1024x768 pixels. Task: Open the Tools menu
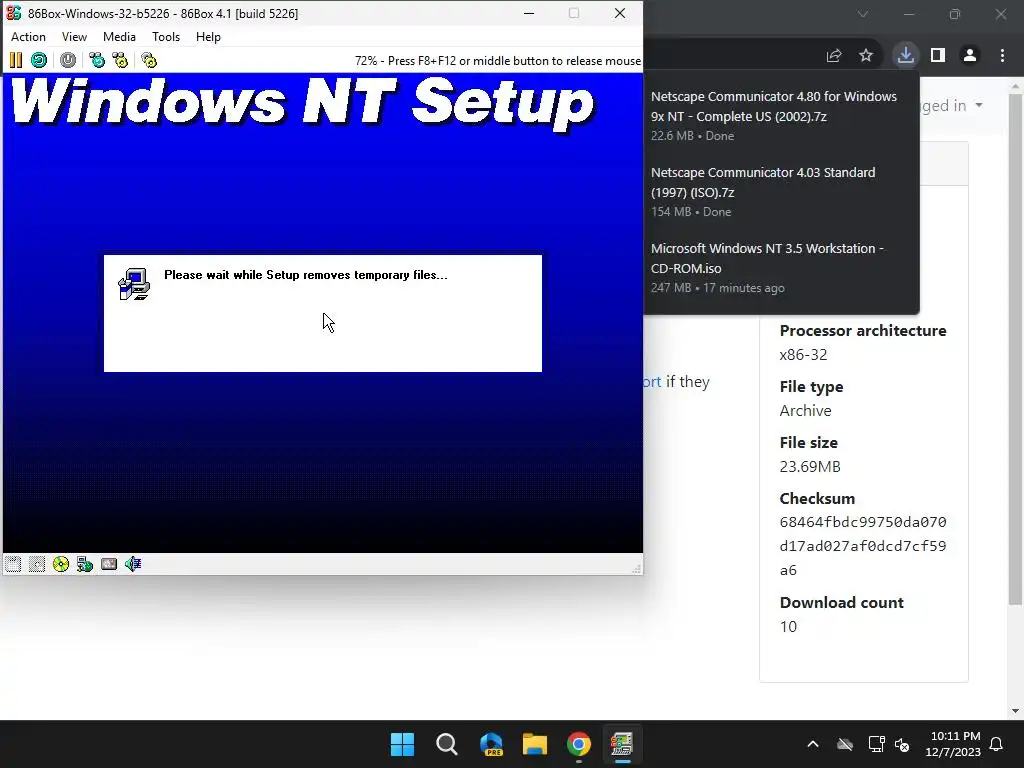166,37
